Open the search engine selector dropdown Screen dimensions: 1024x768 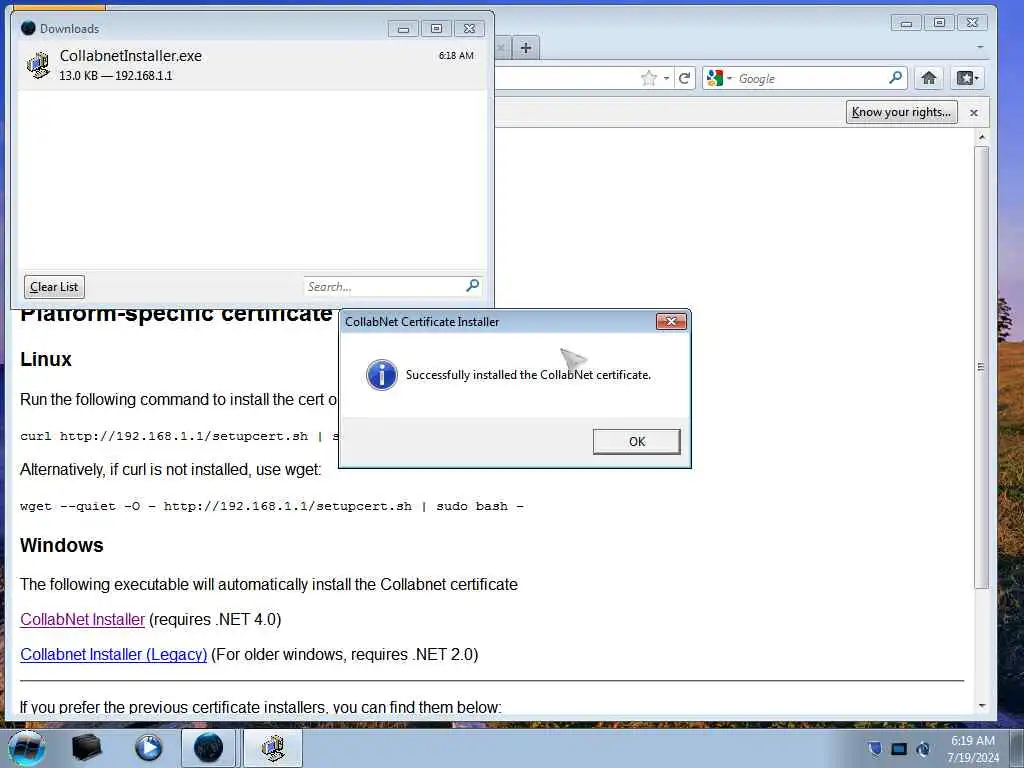[719, 78]
